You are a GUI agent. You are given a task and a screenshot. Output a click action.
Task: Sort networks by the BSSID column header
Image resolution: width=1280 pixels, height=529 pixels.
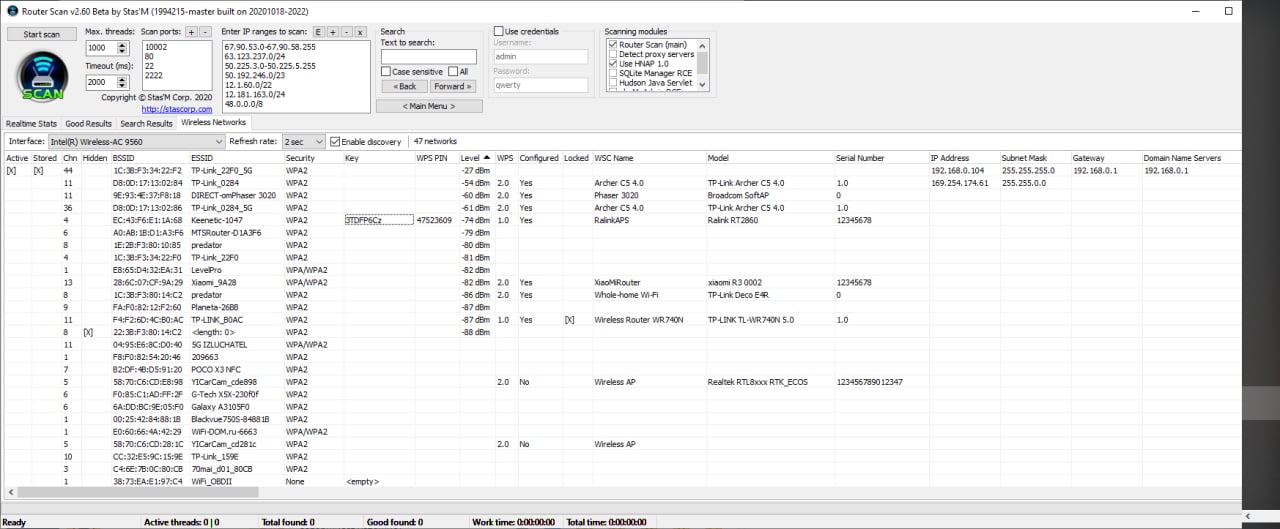coord(149,158)
